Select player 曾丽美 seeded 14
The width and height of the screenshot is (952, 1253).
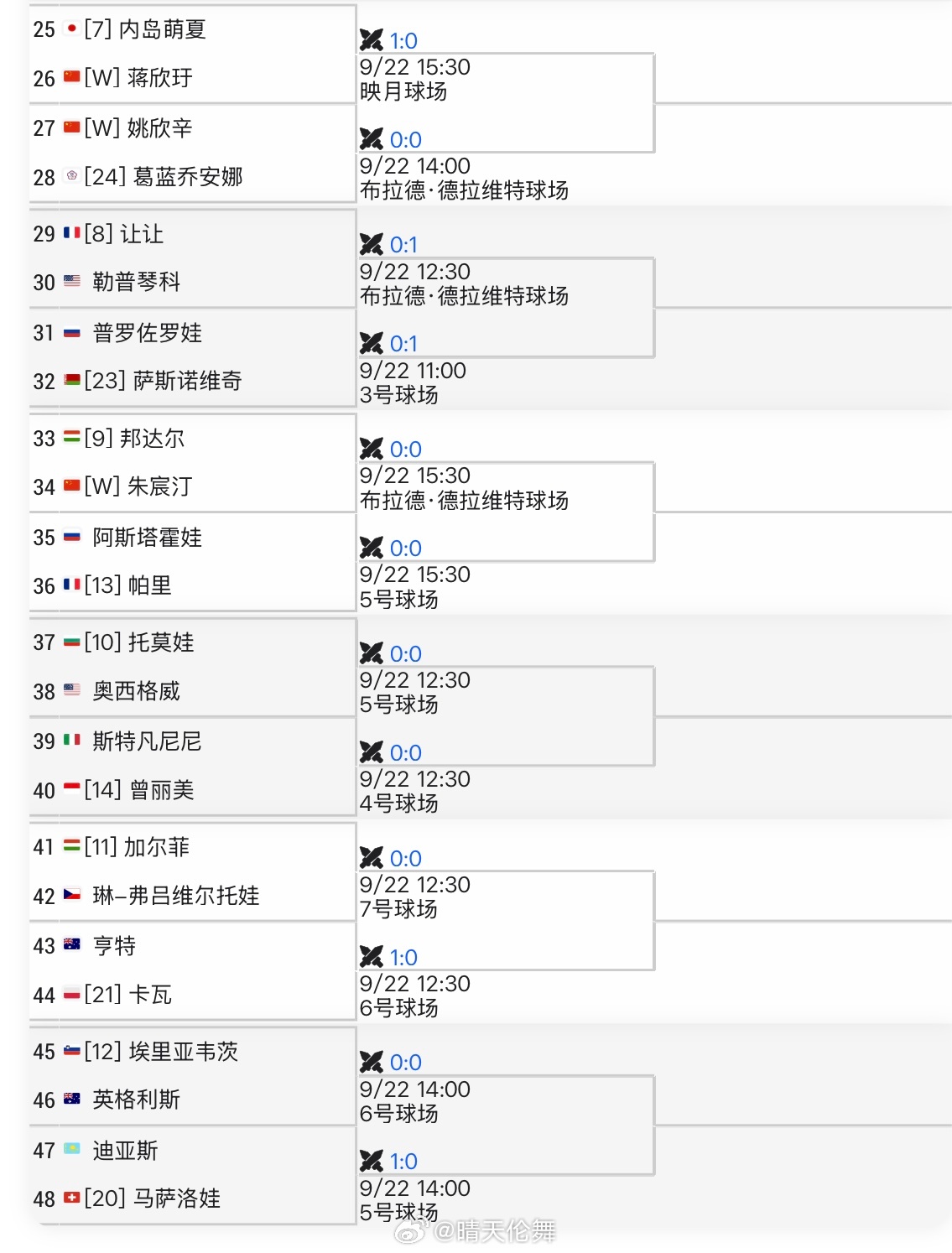coord(139,790)
